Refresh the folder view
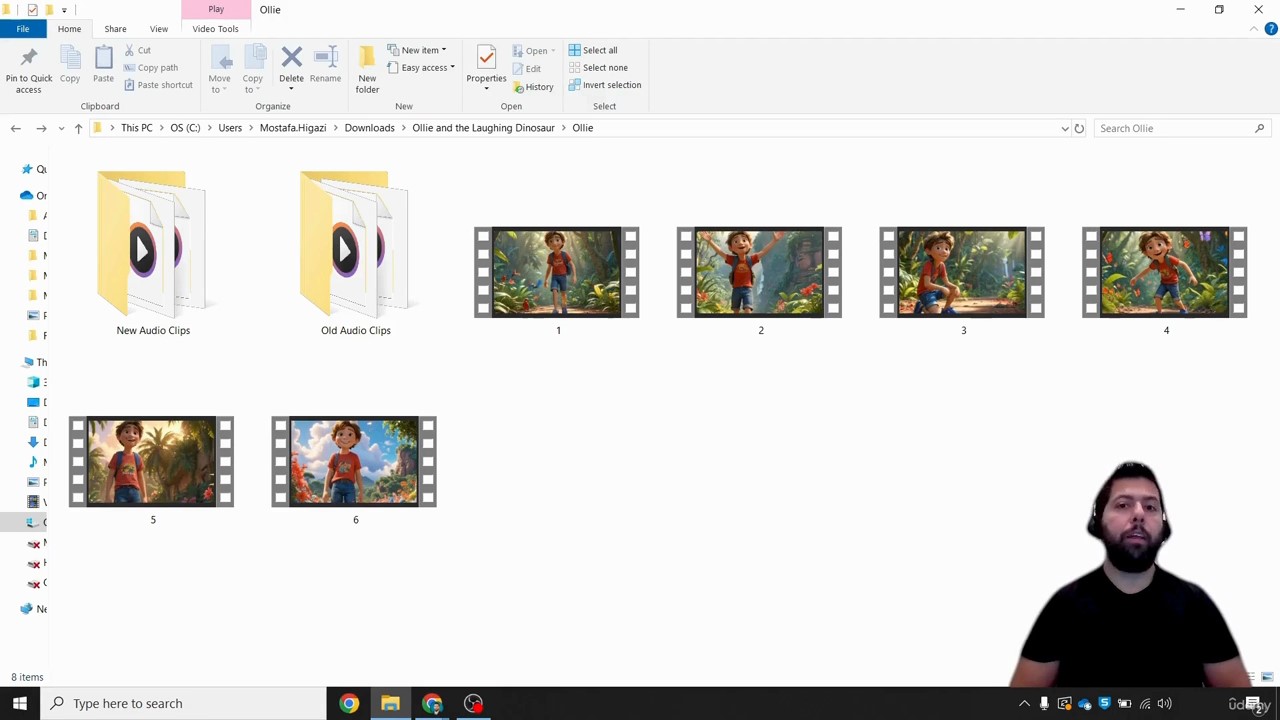The image size is (1280, 720). (x=1079, y=128)
